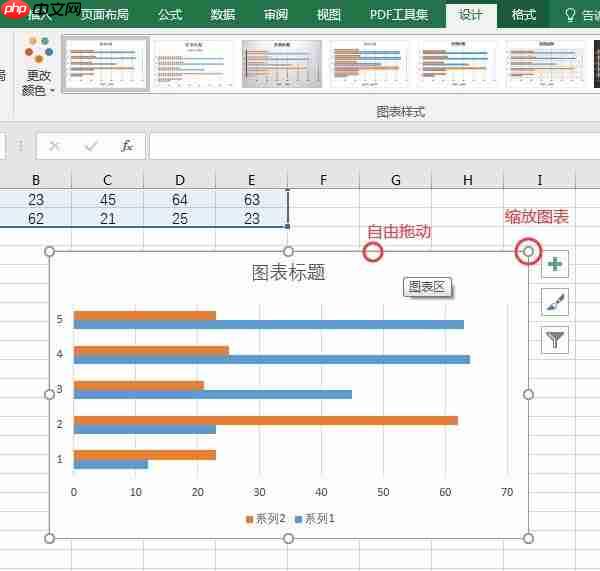Viewport: 600px width, 571px height.
Task: Select the first chart style thumbnail
Action: click(x=106, y=64)
